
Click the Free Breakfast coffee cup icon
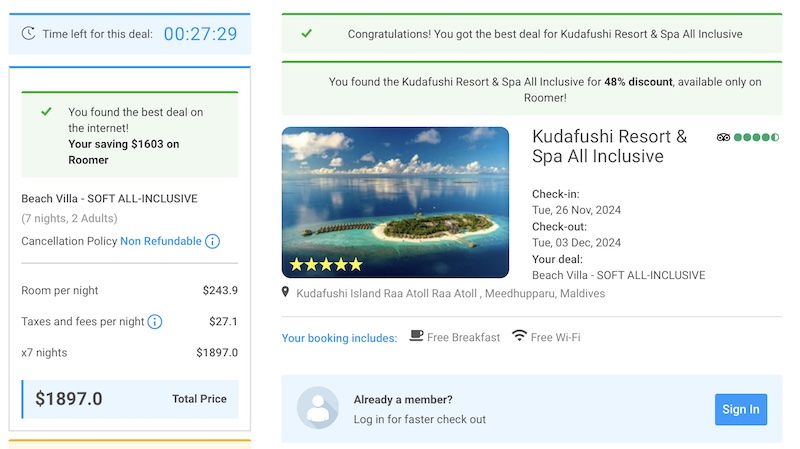(416, 336)
